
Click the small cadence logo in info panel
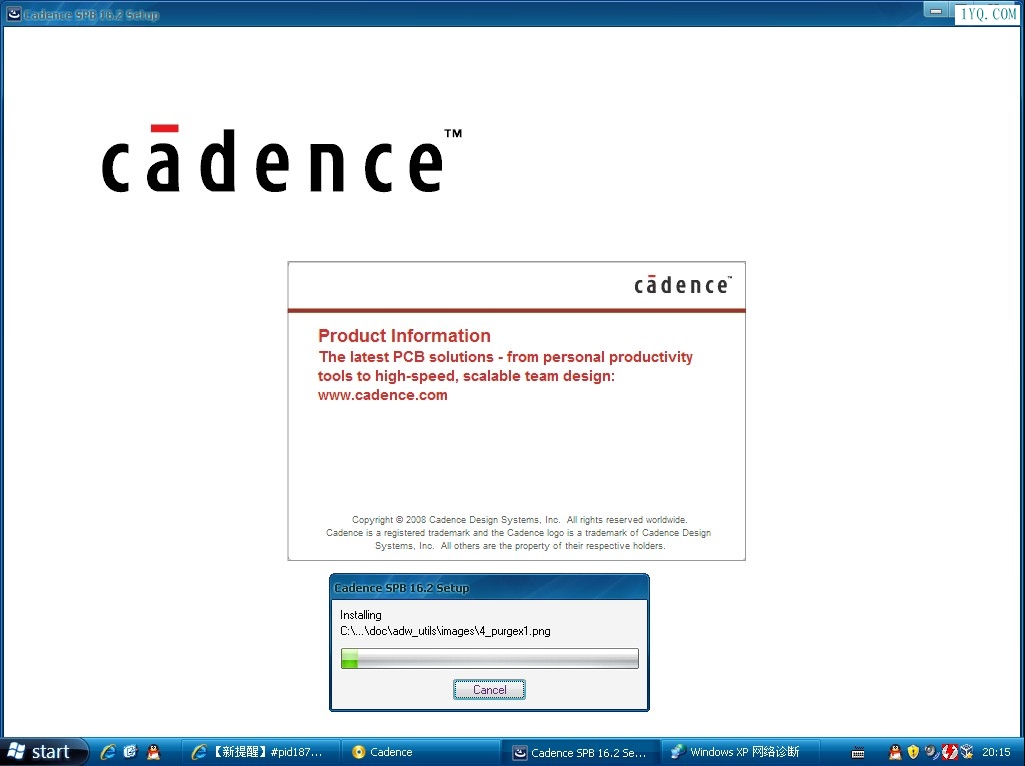tap(682, 284)
